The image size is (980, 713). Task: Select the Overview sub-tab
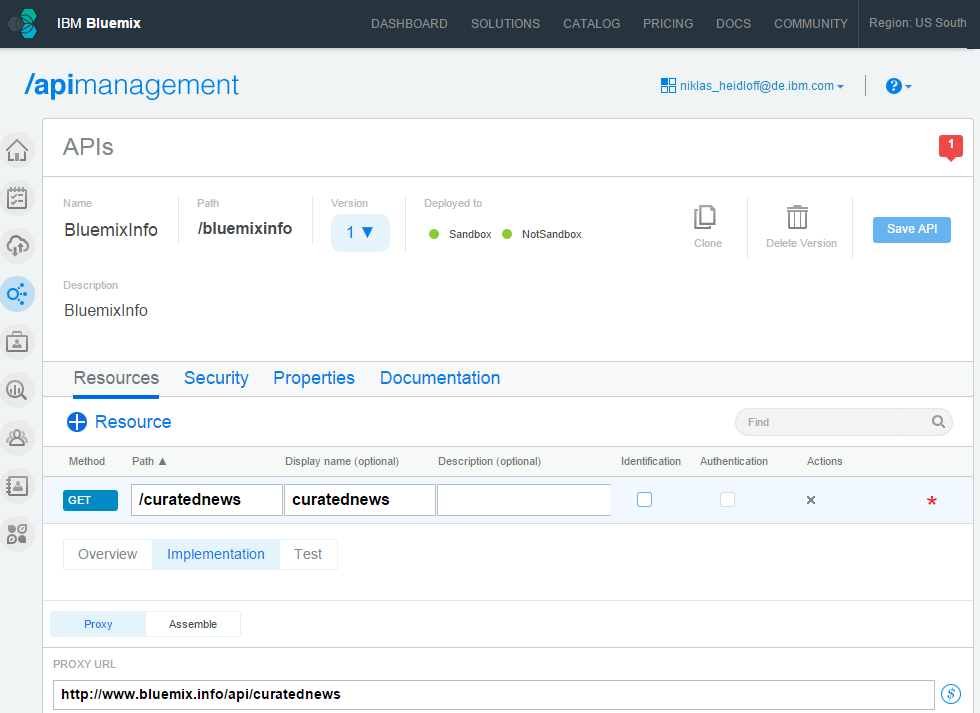(x=108, y=554)
